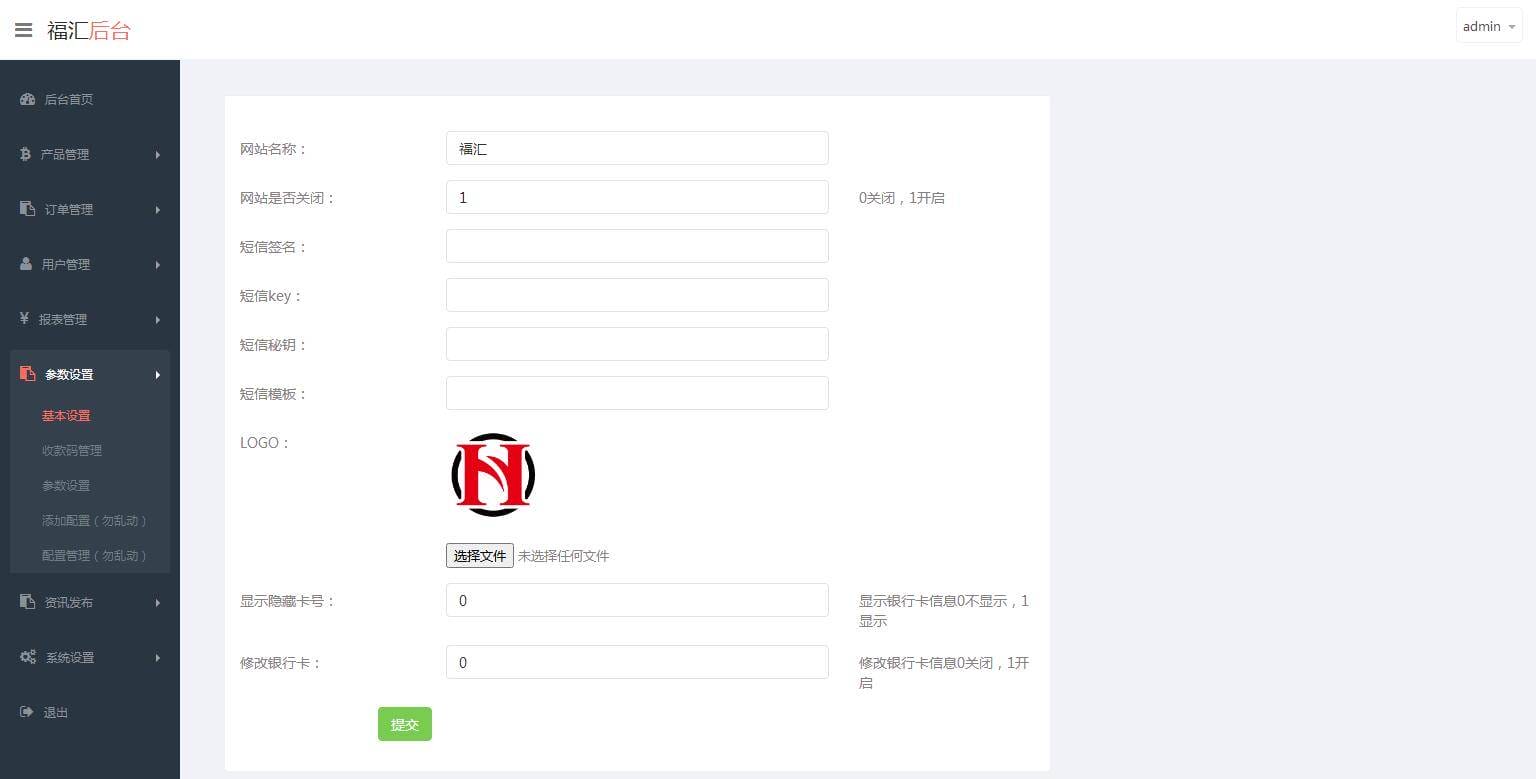
Task: Select the 系统设置 gears icon
Action: tap(27, 657)
